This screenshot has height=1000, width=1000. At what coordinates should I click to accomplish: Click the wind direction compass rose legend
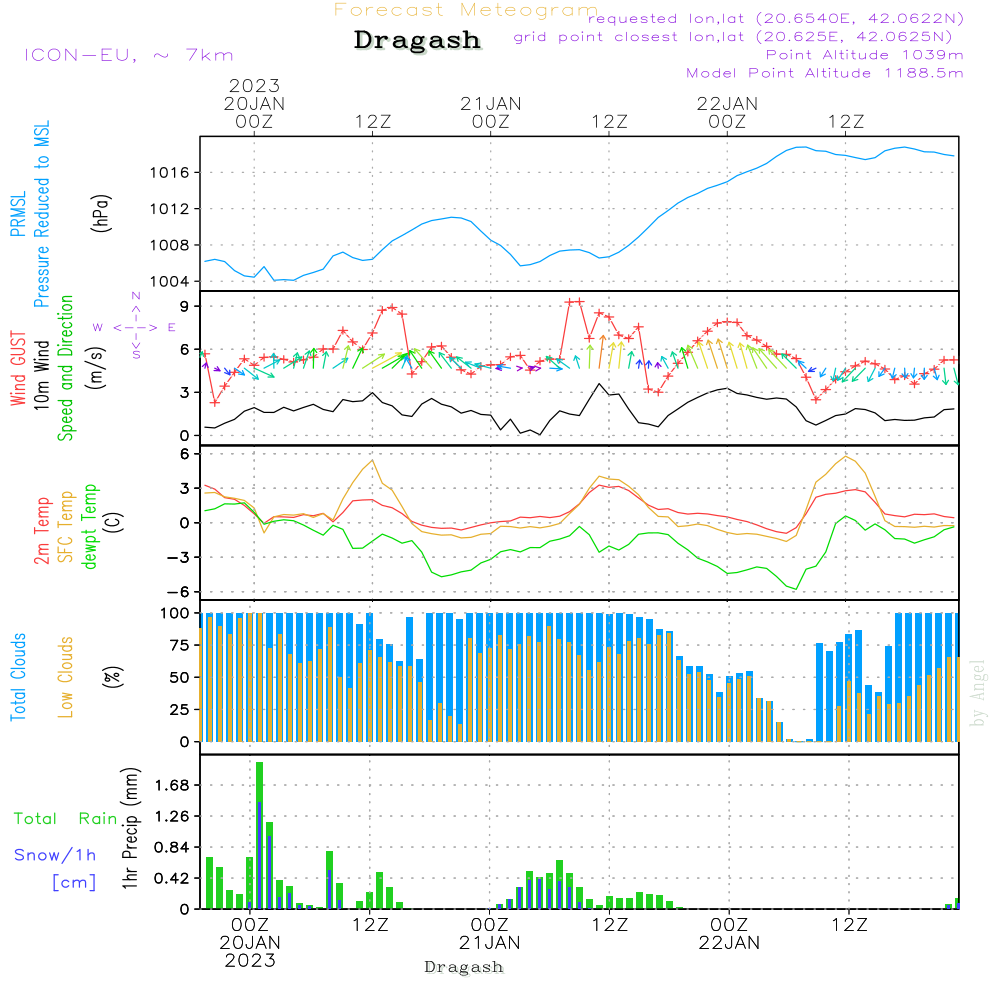point(135,326)
